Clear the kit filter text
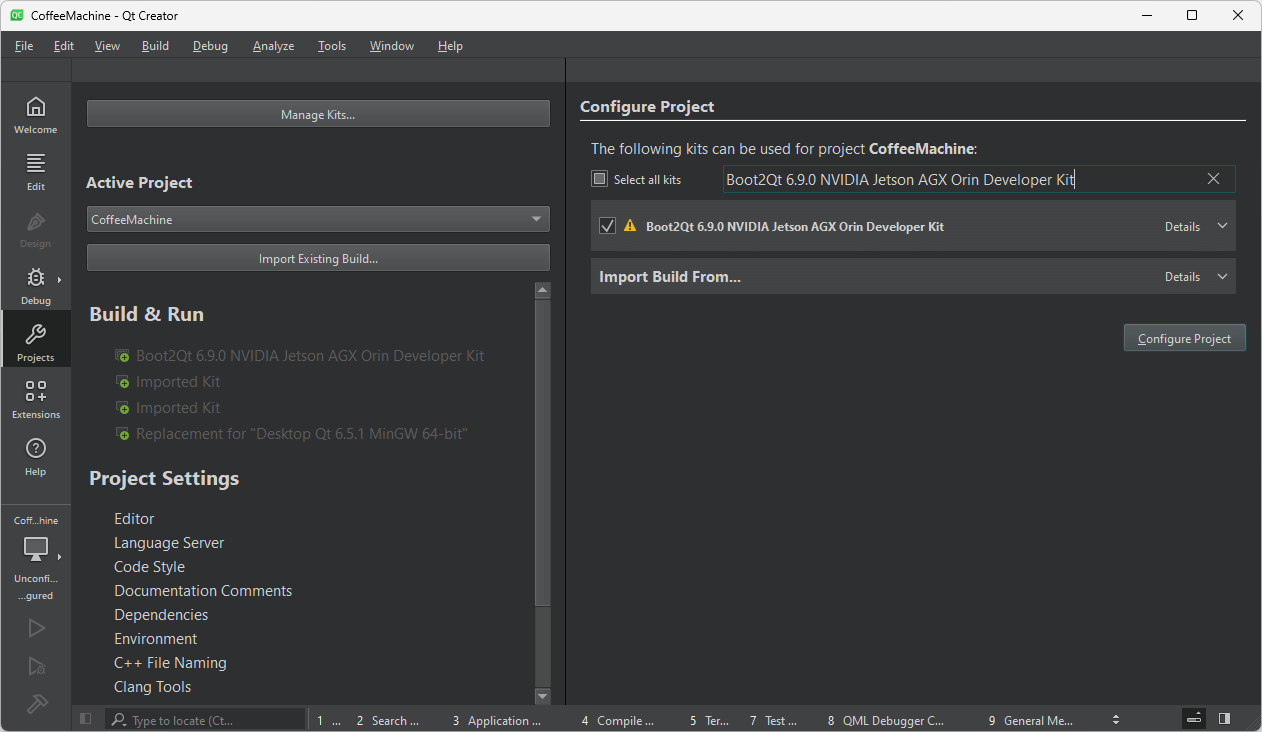Image resolution: width=1262 pixels, height=732 pixels. point(1213,179)
